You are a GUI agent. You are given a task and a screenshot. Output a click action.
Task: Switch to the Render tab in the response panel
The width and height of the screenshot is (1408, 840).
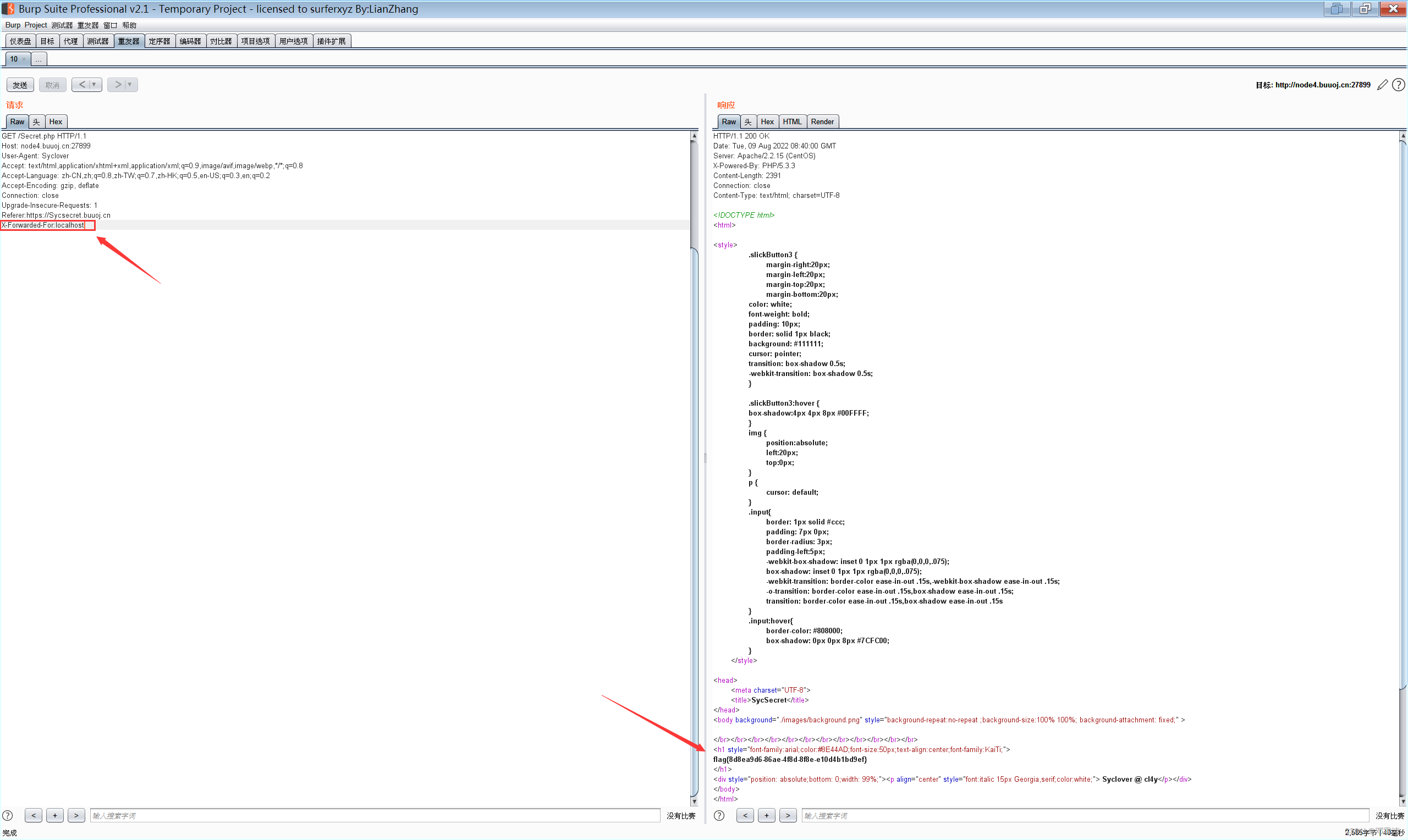822,121
